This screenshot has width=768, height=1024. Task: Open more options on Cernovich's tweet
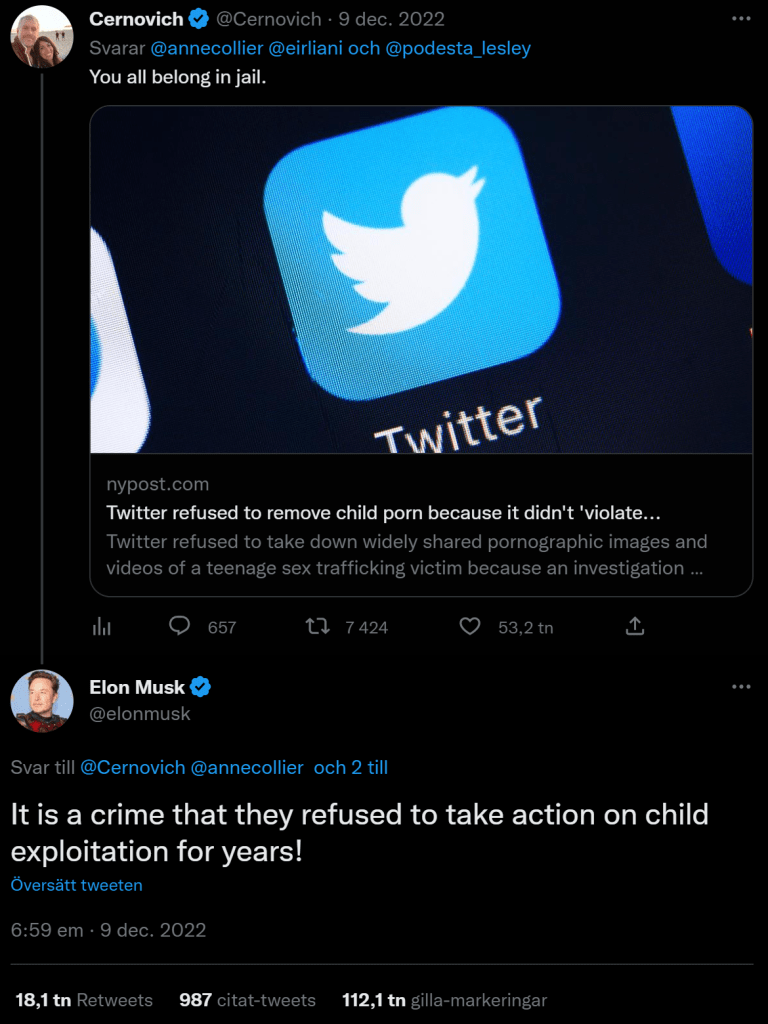click(740, 19)
